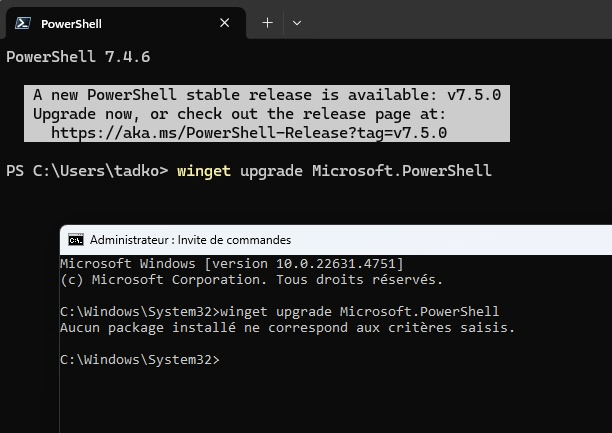This screenshot has height=433, width=612.
Task: Click the Microsoft Corporation copyright line
Action: (x=251, y=279)
